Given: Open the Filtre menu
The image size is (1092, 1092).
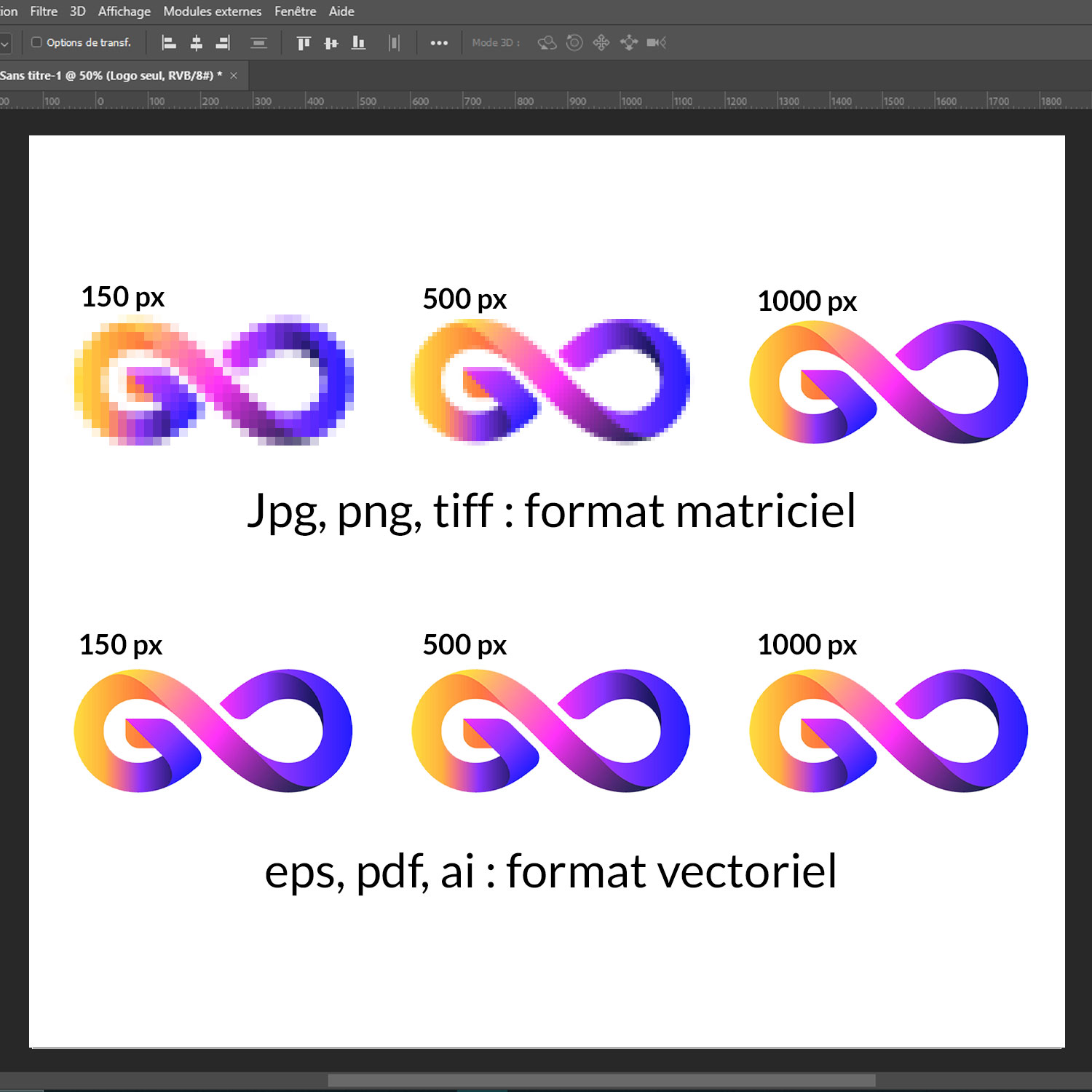Looking at the screenshot, I should coord(44,12).
